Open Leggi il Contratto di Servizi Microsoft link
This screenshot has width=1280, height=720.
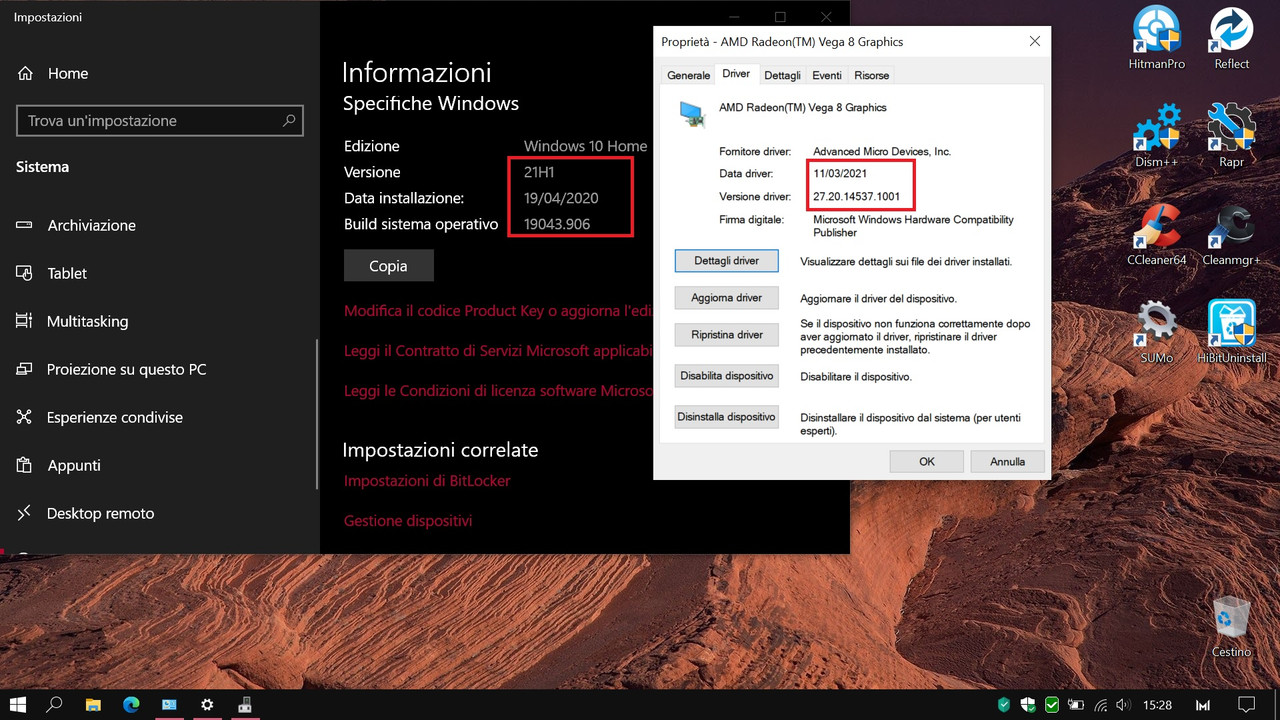(498, 351)
